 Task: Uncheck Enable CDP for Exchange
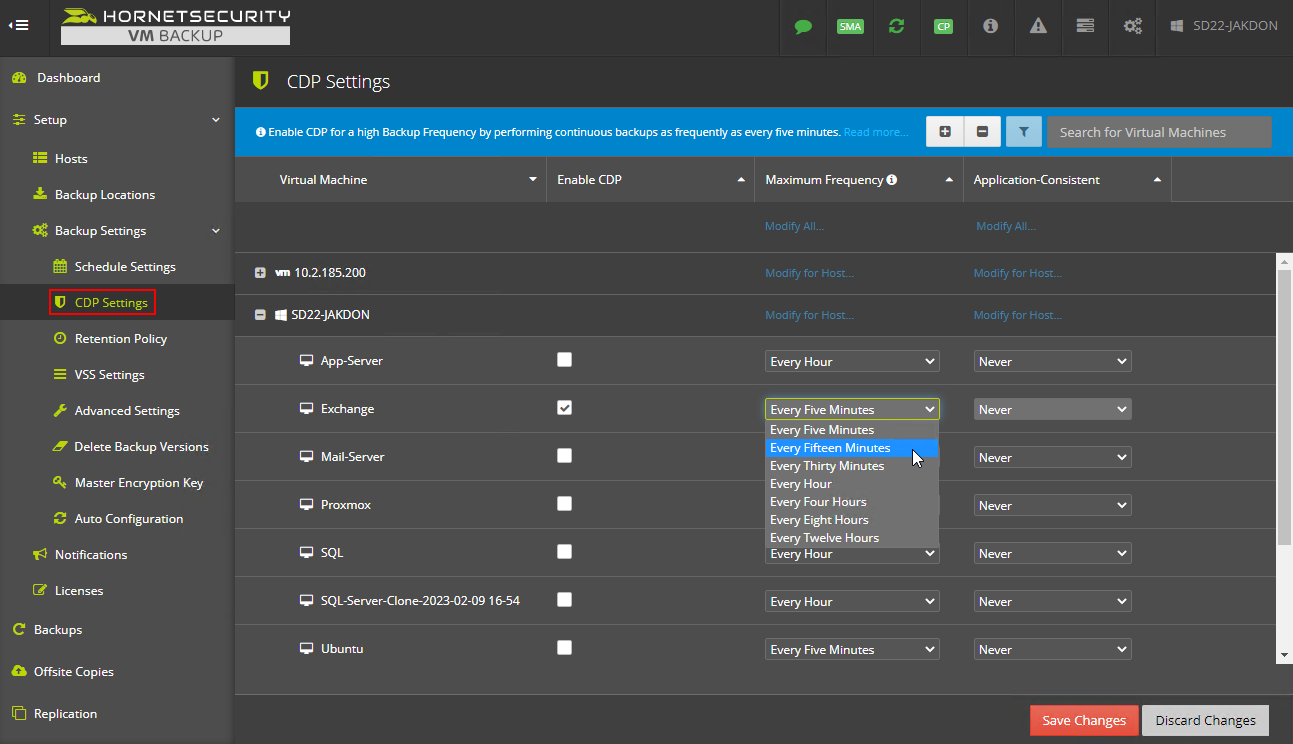[x=564, y=408]
